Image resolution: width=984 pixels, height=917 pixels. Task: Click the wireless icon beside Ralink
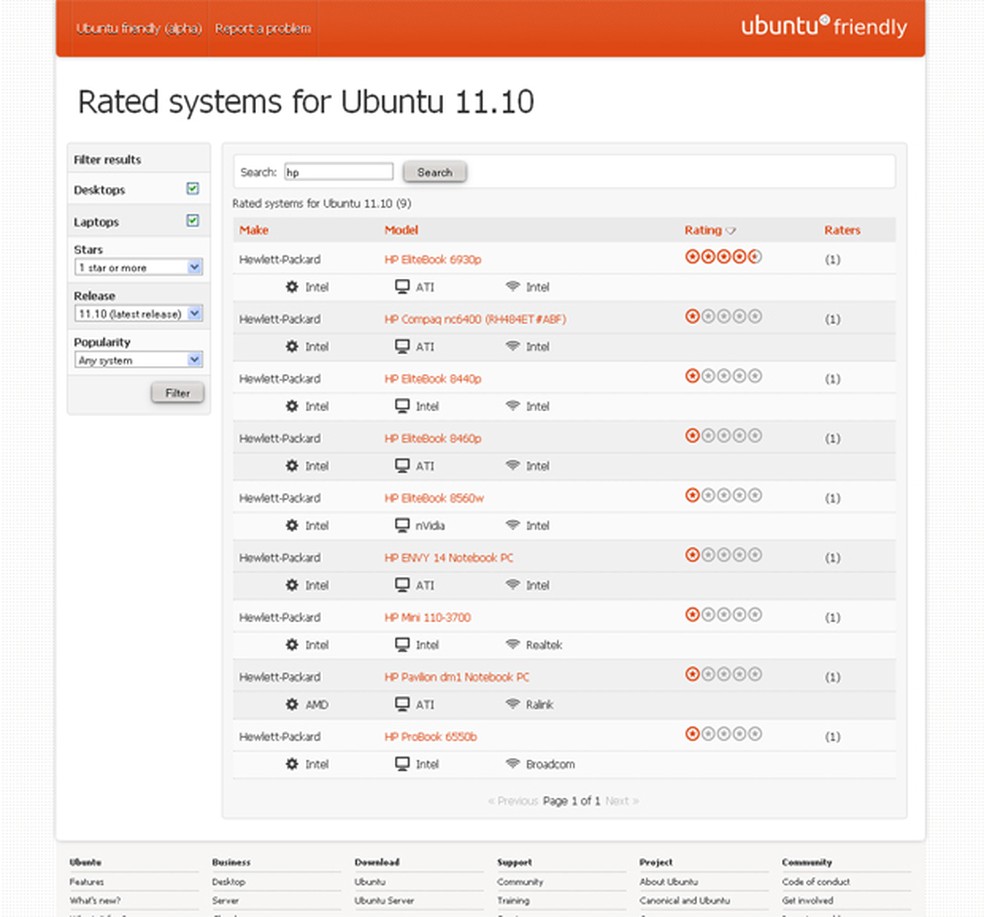click(513, 704)
